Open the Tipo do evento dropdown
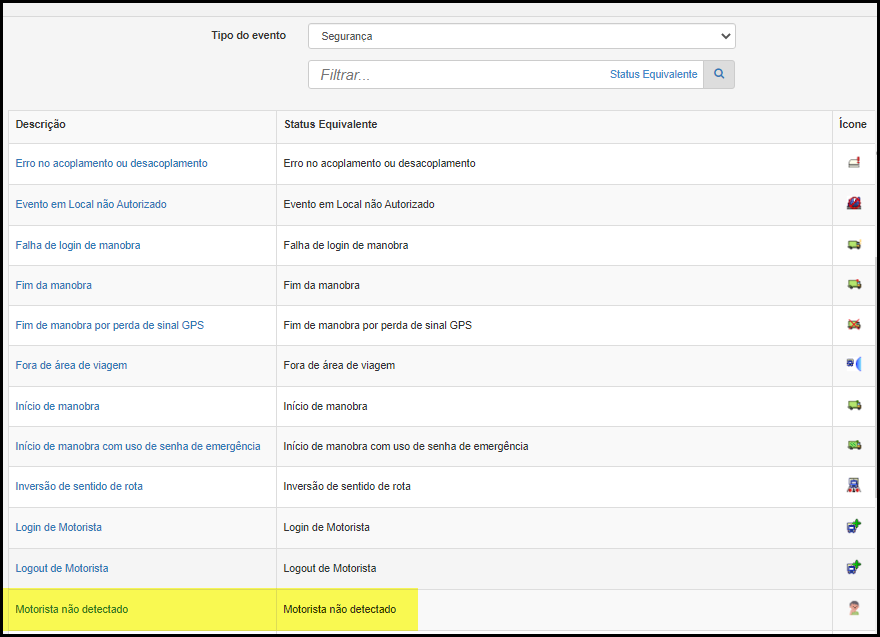This screenshot has height=637, width=880. pos(521,36)
